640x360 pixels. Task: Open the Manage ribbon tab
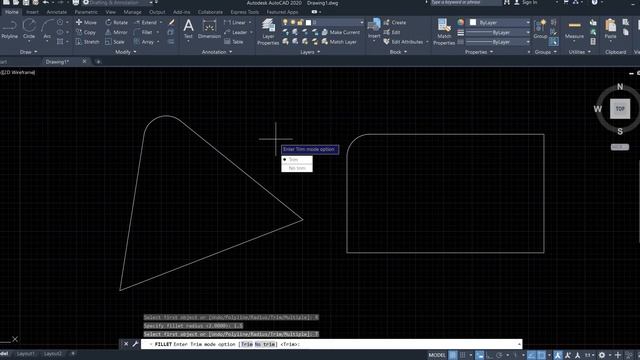[x=132, y=12]
